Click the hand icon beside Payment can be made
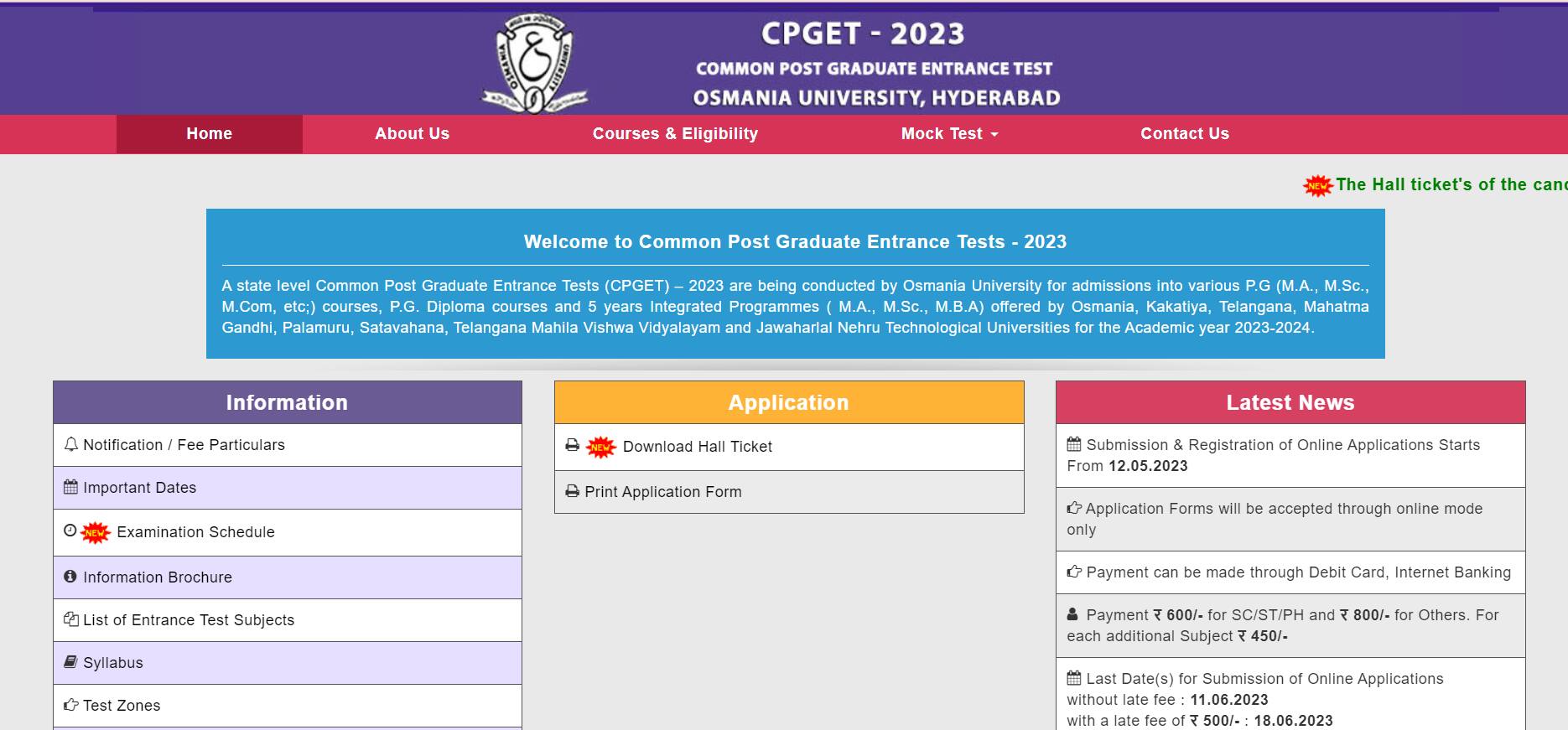1568x730 pixels. coord(1074,572)
